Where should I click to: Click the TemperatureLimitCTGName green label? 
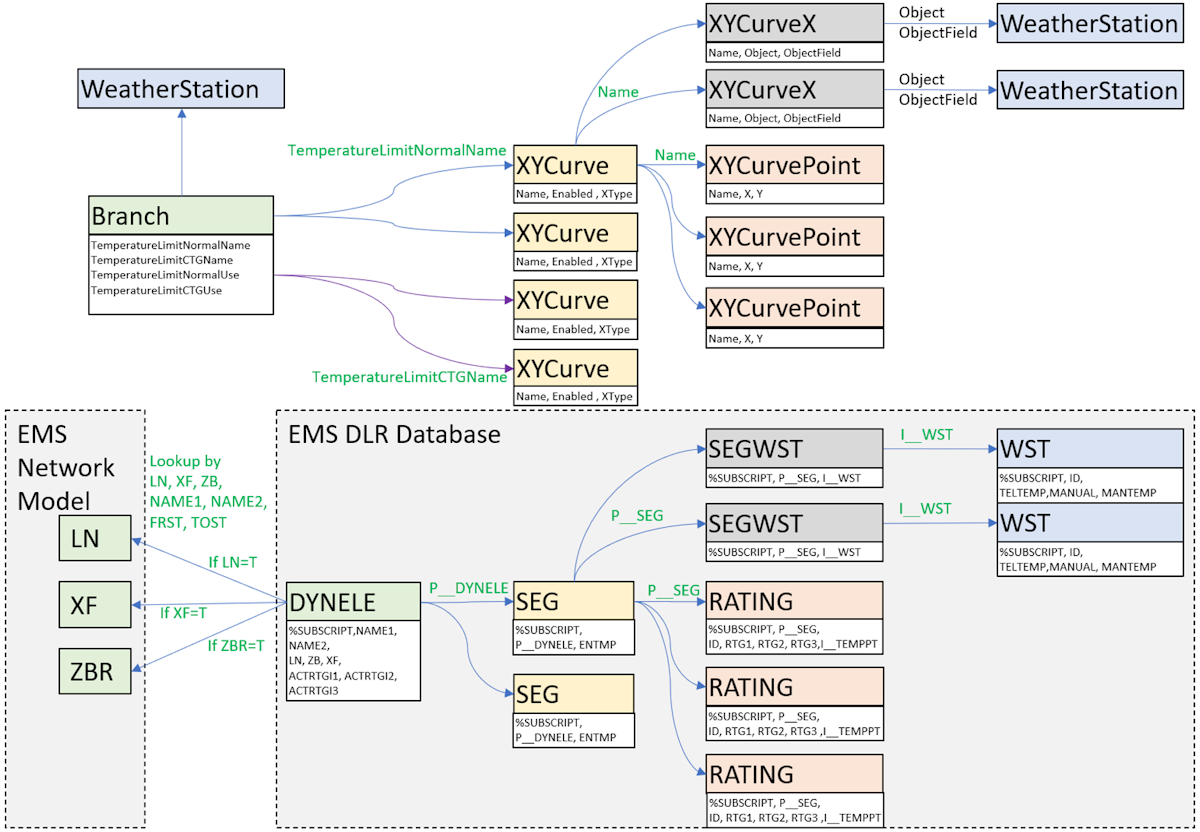click(x=410, y=377)
